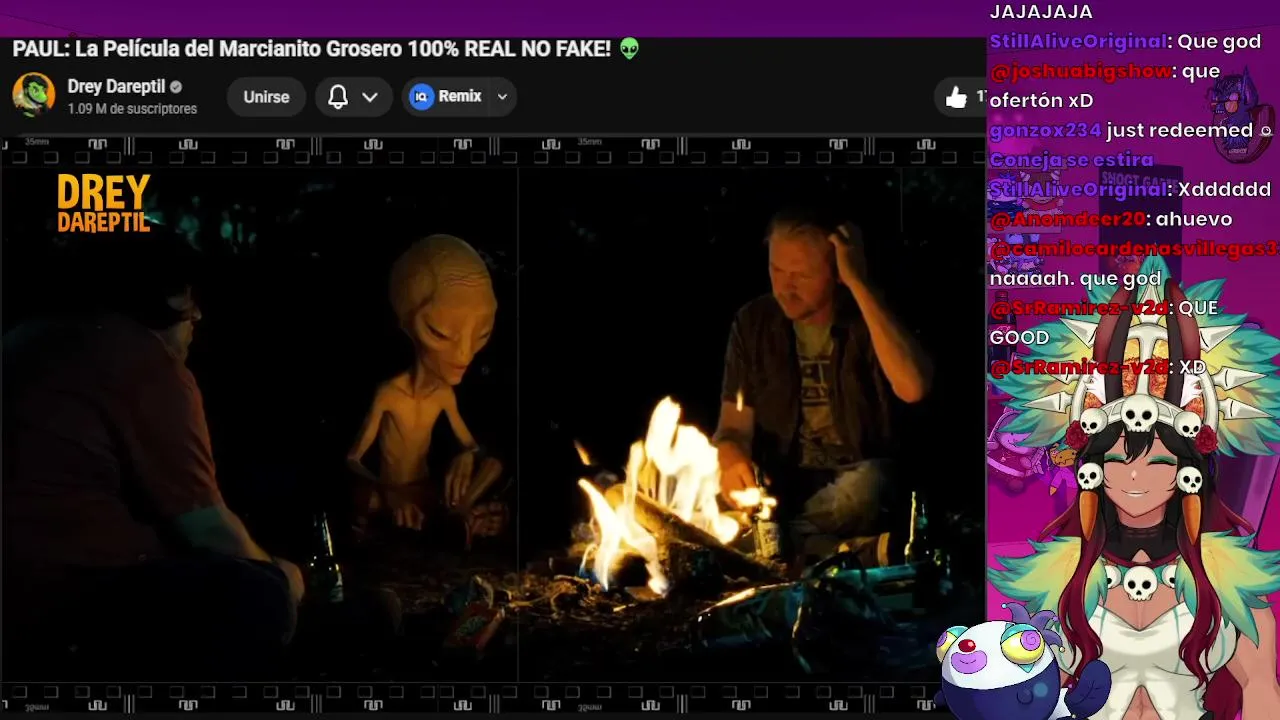Click the JAJAJAJA chat message
This screenshot has width=1280, height=720.
point(1041,12)
